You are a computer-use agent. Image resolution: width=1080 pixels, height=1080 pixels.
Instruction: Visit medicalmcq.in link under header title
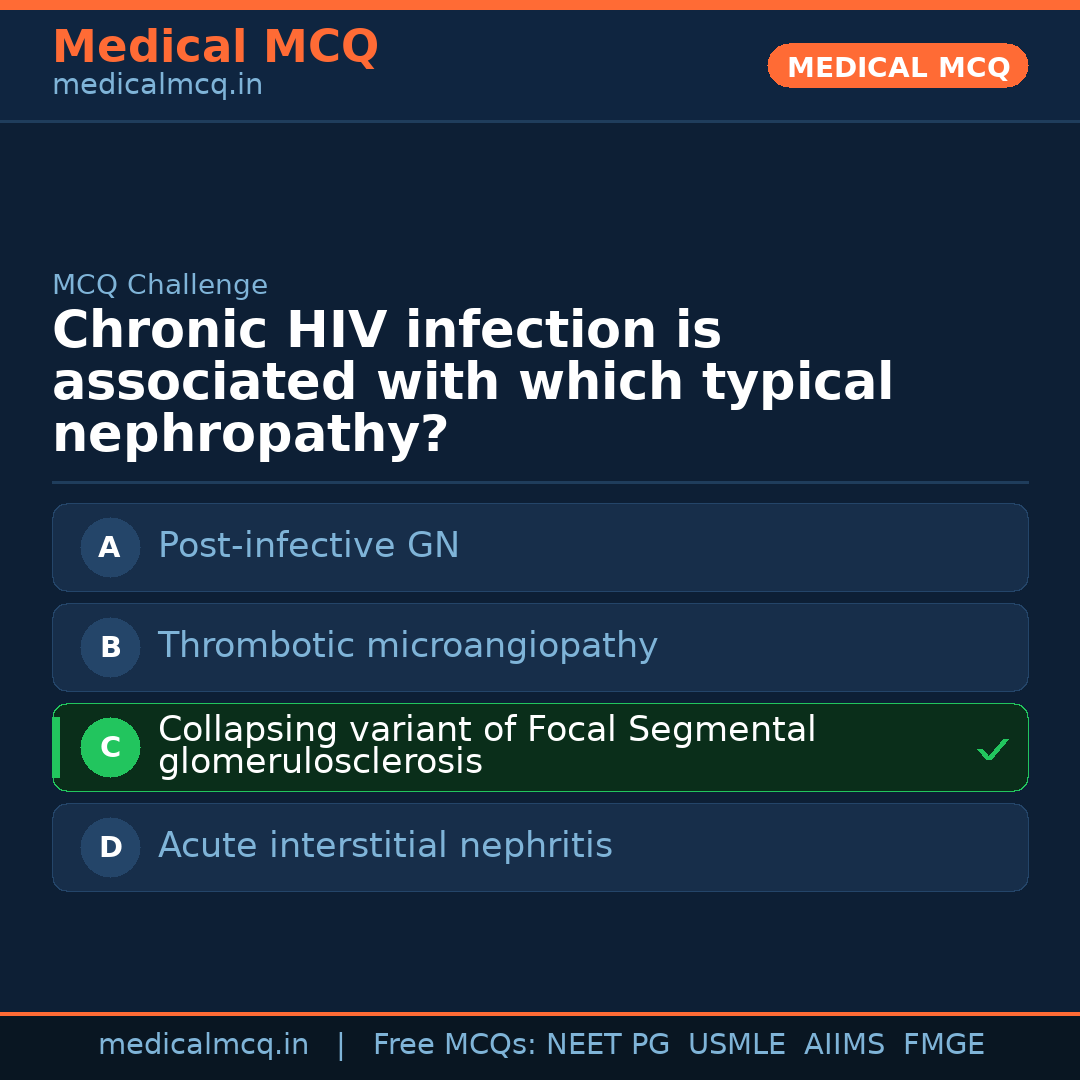pos(157,86)
